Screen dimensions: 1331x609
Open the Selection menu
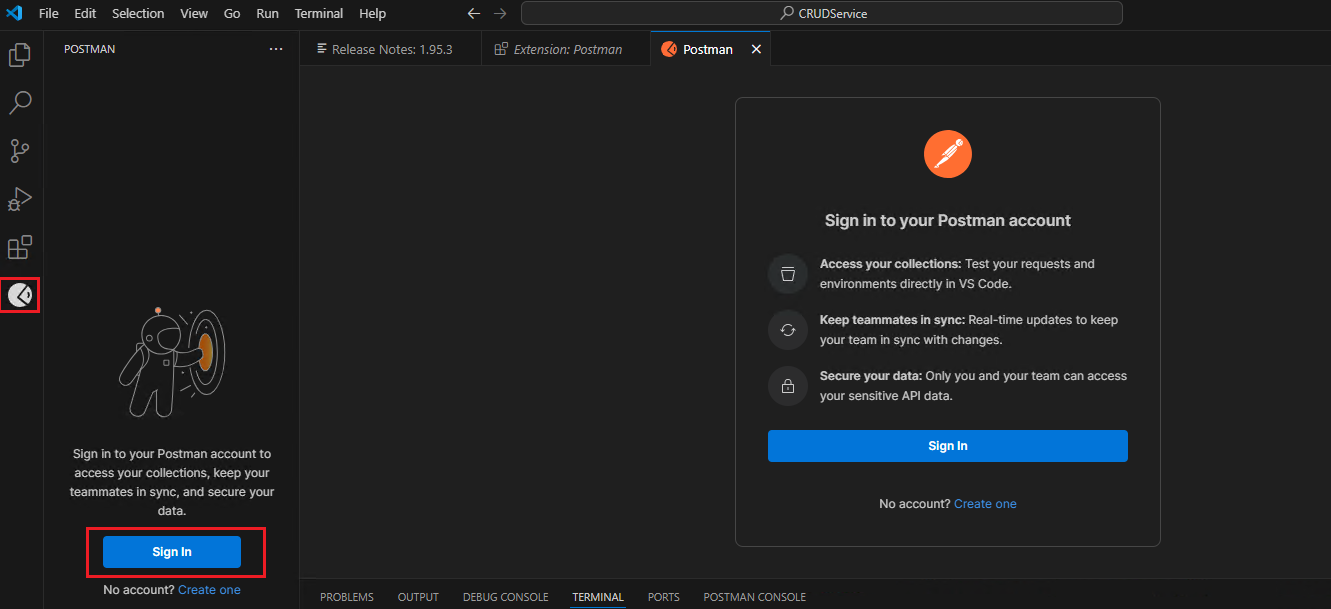pos(138,13)
